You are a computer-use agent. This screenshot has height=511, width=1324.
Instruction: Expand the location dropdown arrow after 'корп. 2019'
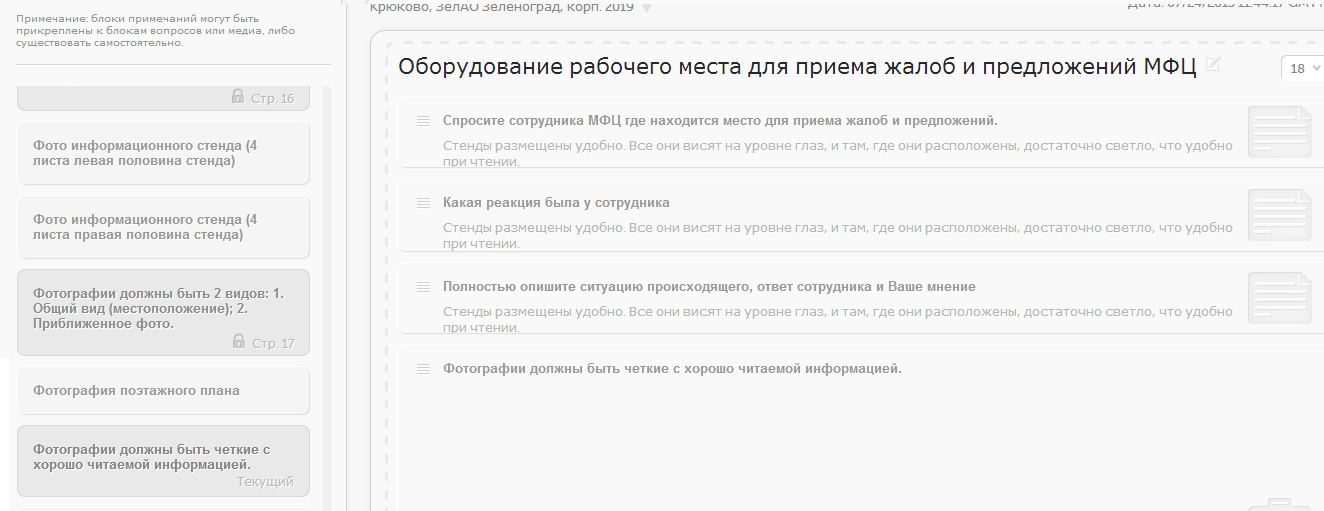coord(646,9)
